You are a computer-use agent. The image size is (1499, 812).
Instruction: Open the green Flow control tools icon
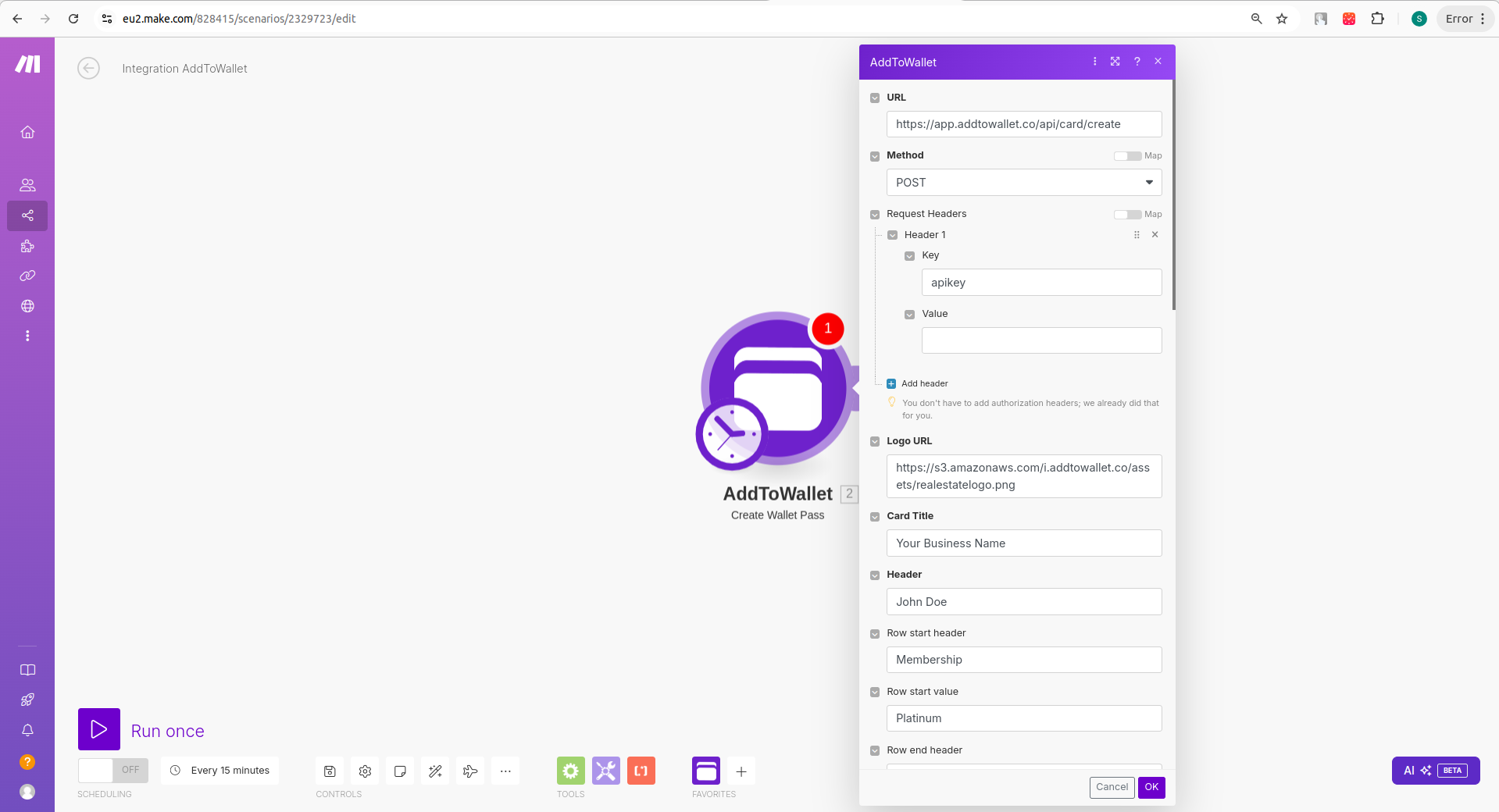[x=571, y=771]
